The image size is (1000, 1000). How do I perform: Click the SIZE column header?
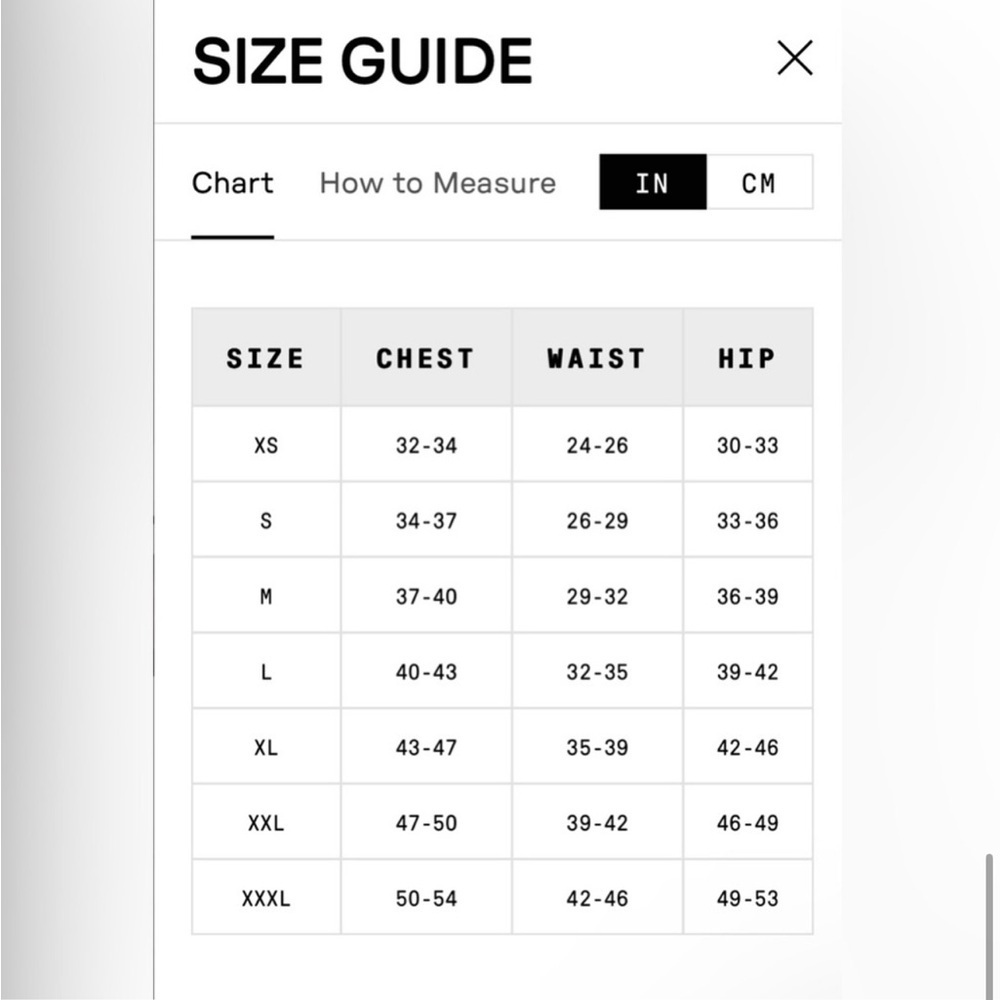[x=266, y=358]
